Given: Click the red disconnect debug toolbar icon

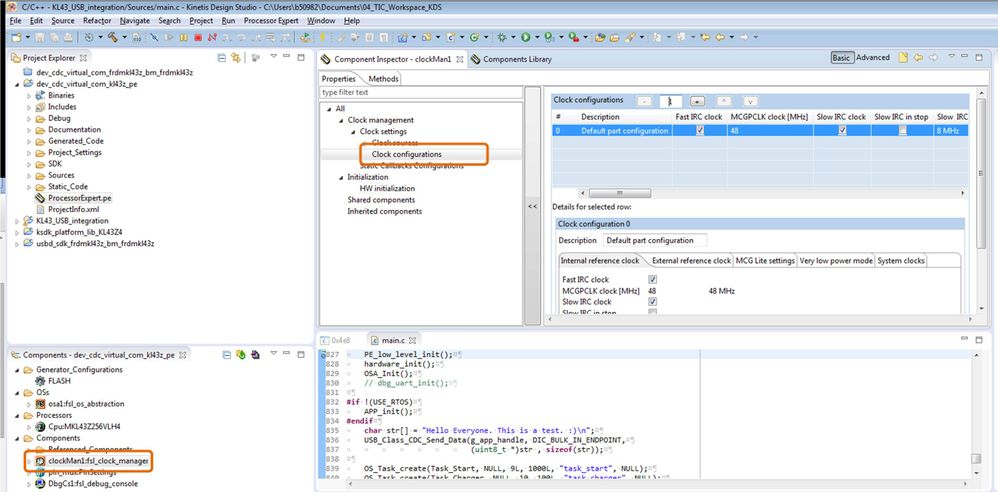Looking at the screenshot, I should tap(212, 38).
